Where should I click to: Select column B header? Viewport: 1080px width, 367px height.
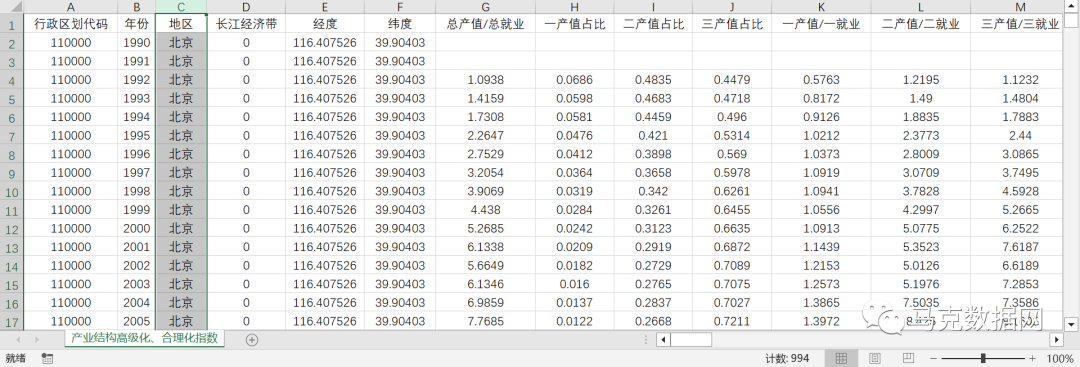(136, 7)
